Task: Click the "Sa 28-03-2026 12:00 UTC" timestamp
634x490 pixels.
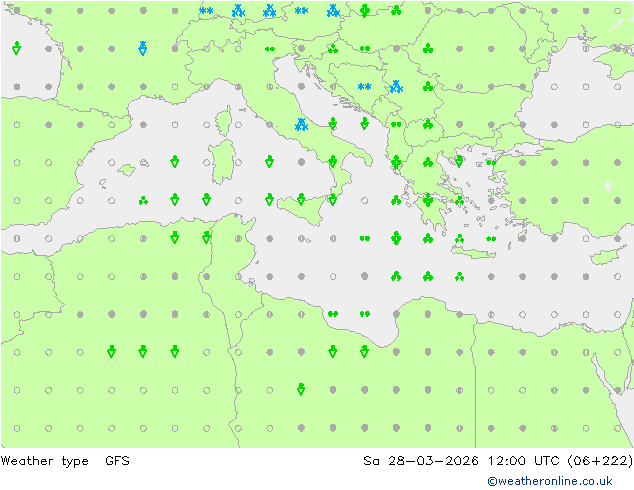Action: [461, 461]
